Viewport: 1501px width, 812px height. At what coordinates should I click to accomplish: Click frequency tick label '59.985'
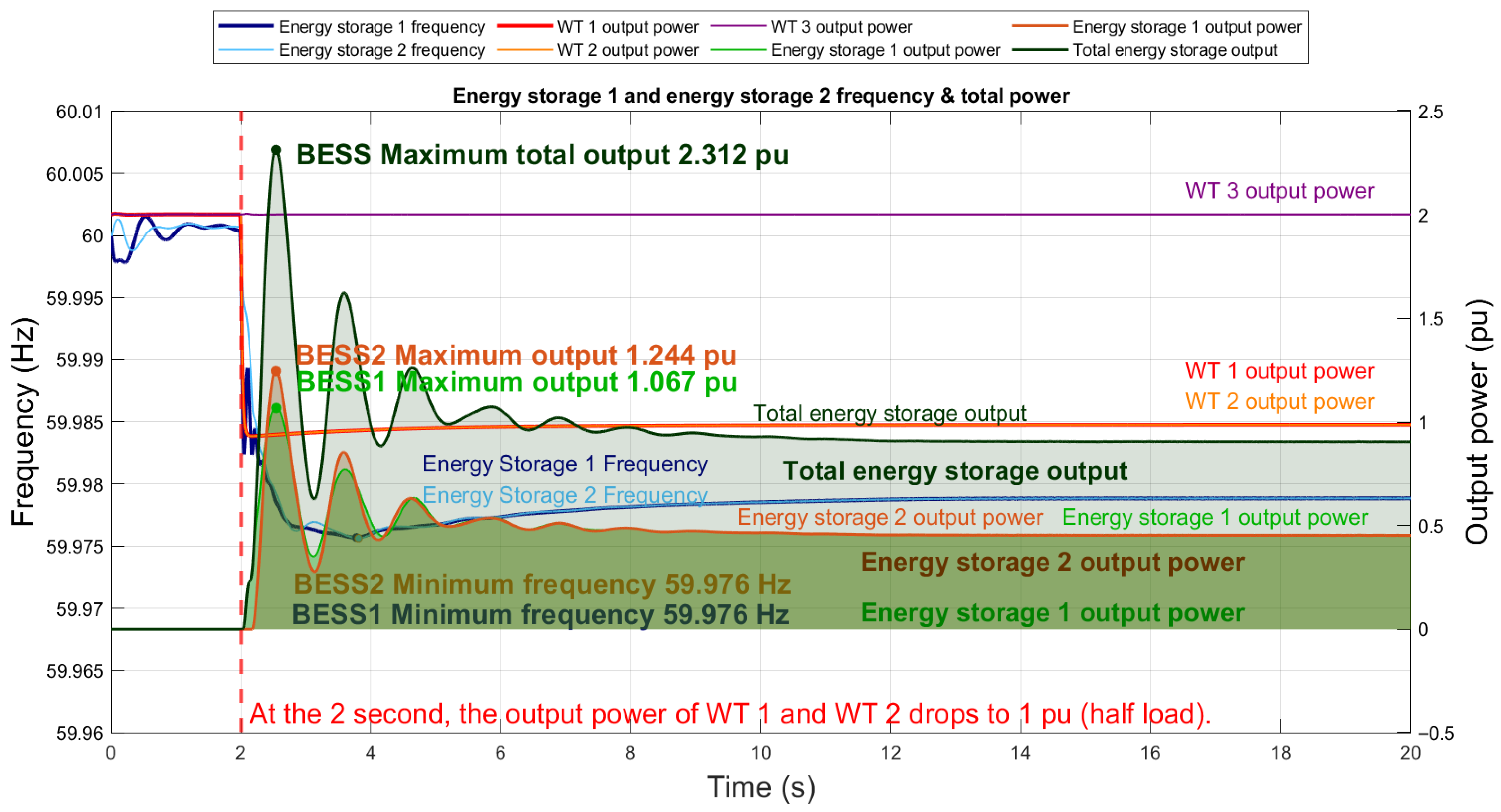point(74,423)
